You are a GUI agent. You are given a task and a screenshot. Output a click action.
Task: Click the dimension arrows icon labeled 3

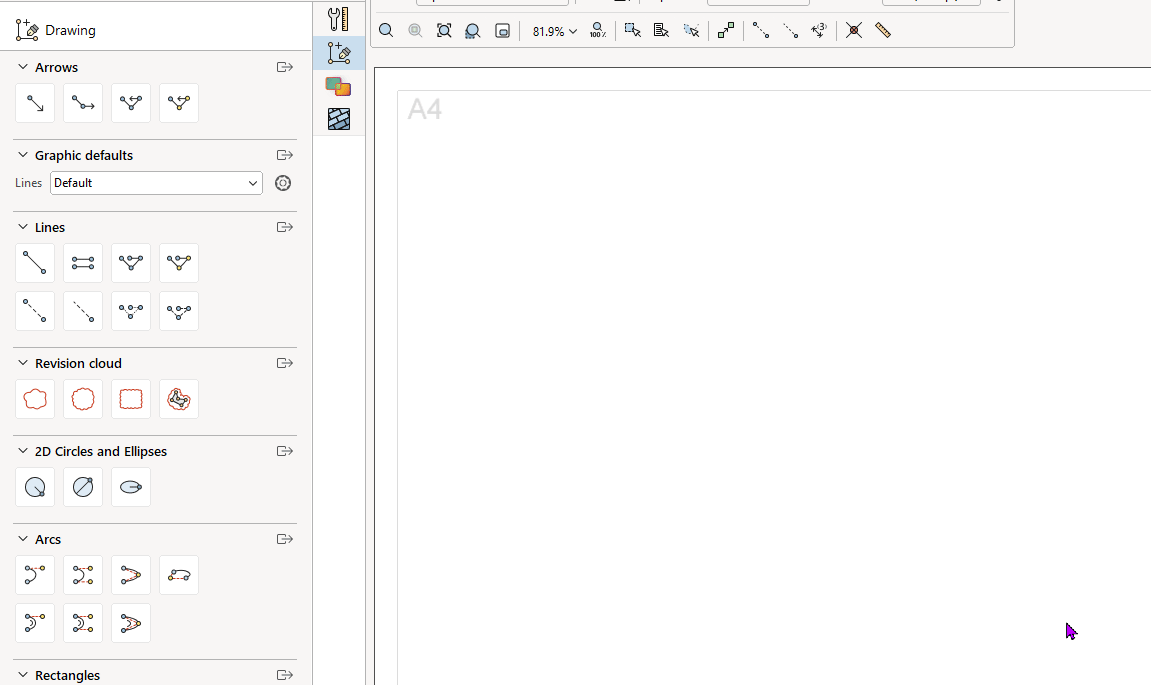coord(818,30)
